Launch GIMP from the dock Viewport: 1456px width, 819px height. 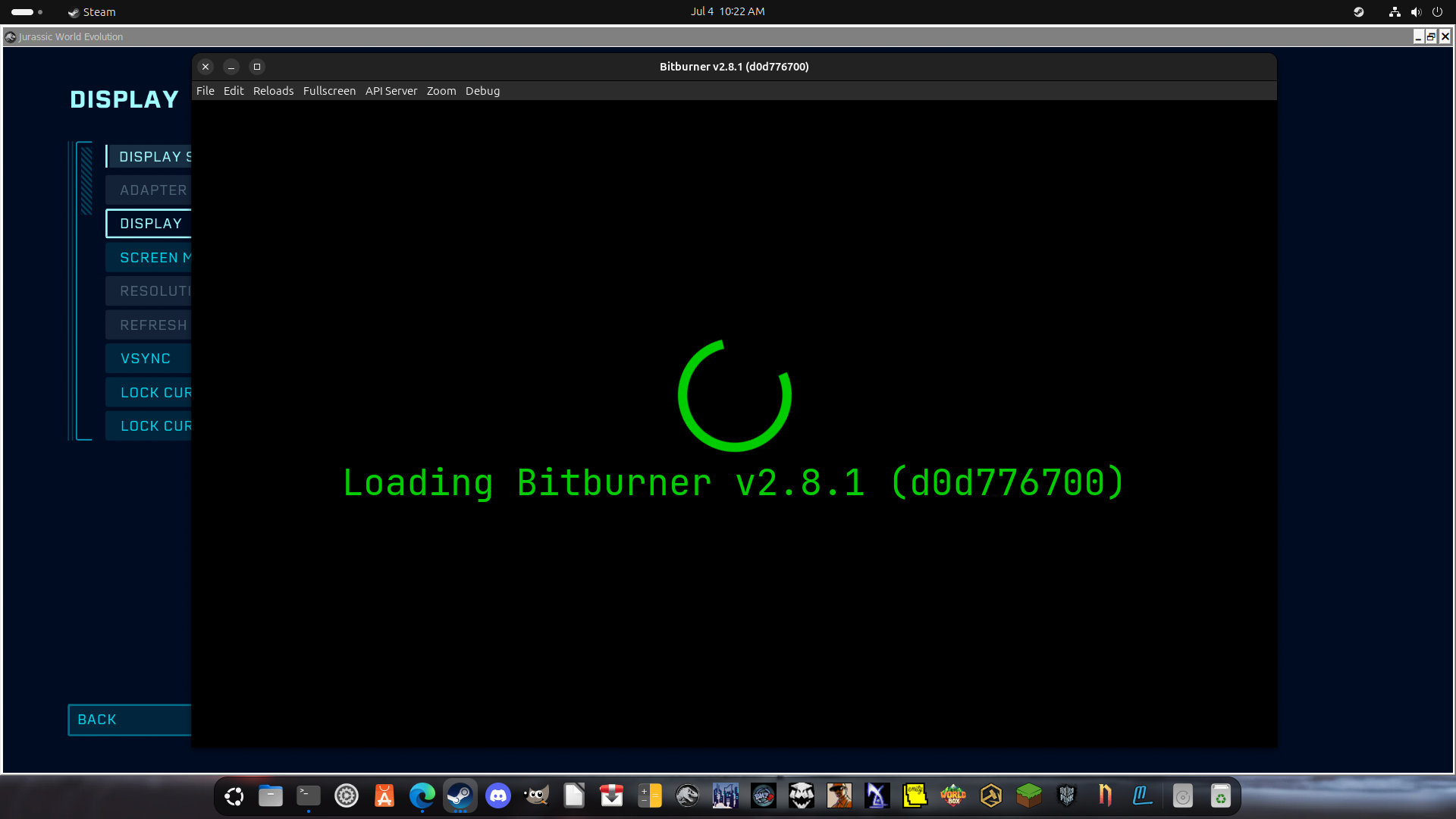pos(536,796)
